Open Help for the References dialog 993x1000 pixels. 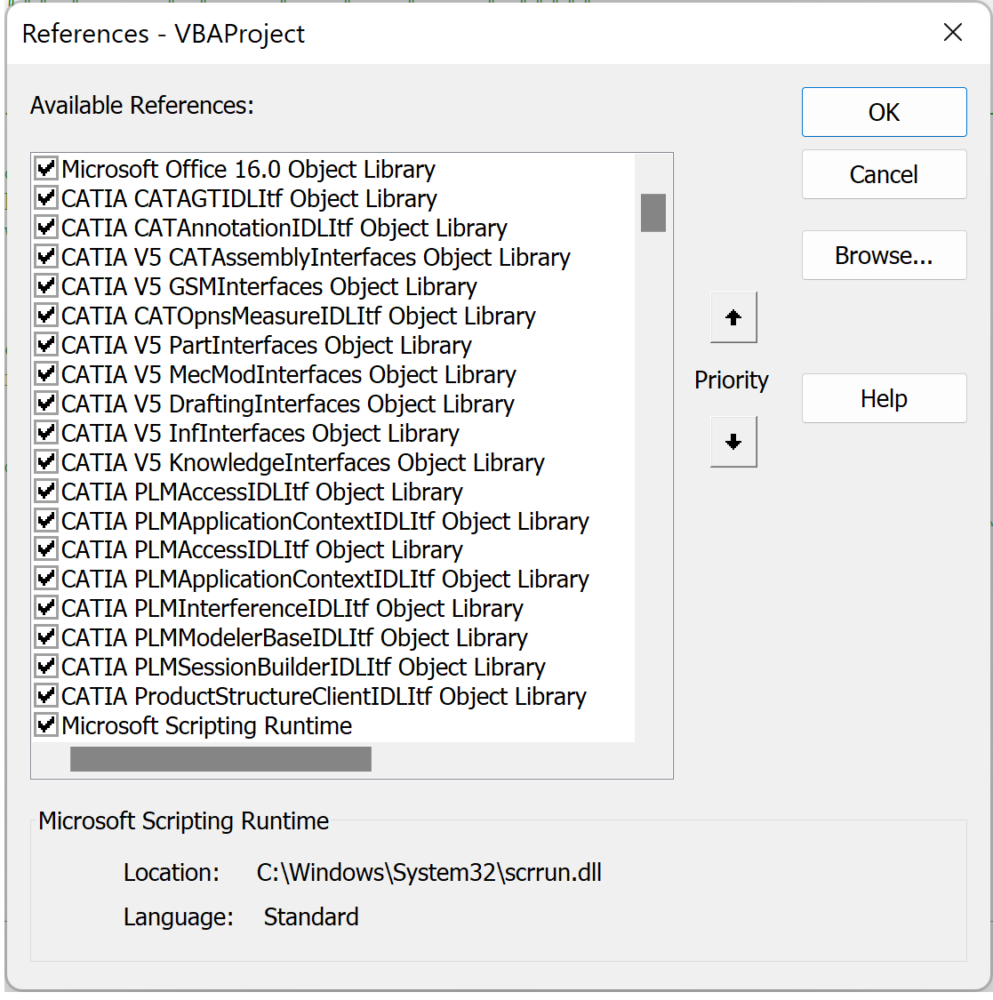[x=883, y=398]
